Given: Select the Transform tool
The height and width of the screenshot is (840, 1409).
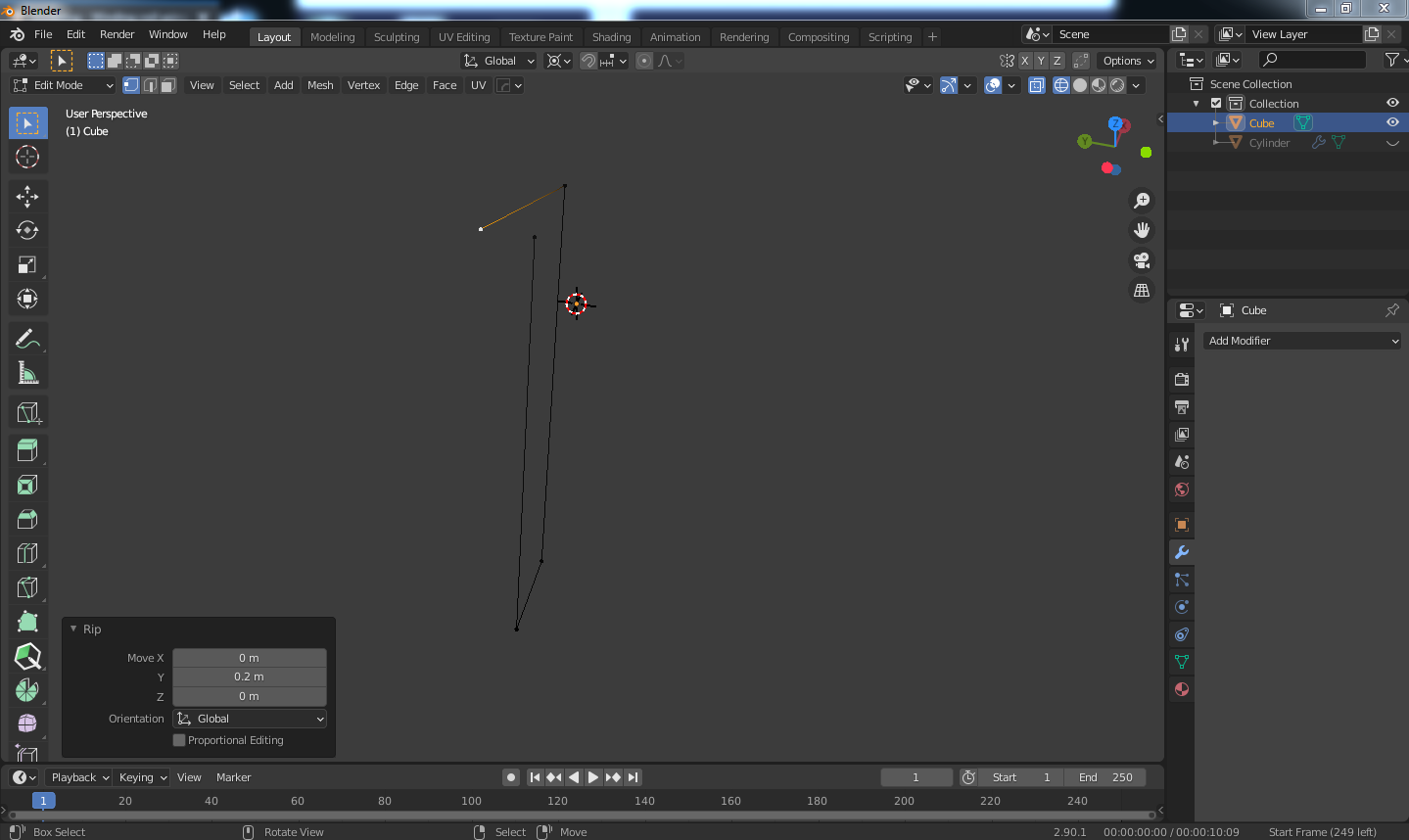Looking at the screenshot, I should click(x=27, y=299).
